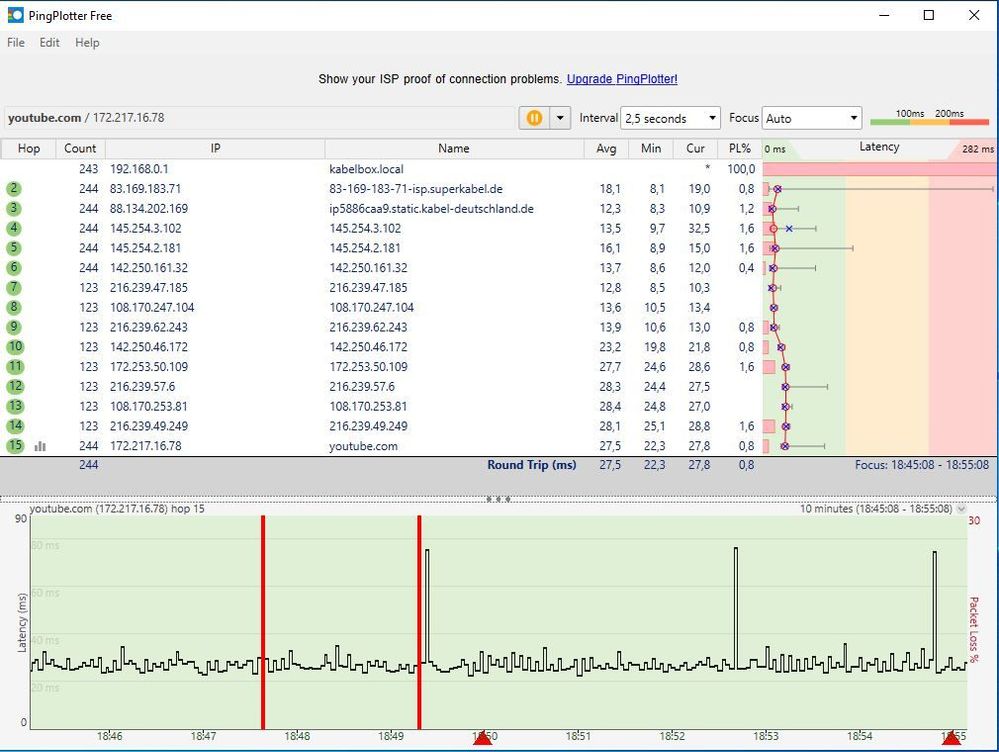The height and width of the screenshot is (752, 999).
Task: Click the red triangle marker near 18:55
Action: tap(951, 738)
